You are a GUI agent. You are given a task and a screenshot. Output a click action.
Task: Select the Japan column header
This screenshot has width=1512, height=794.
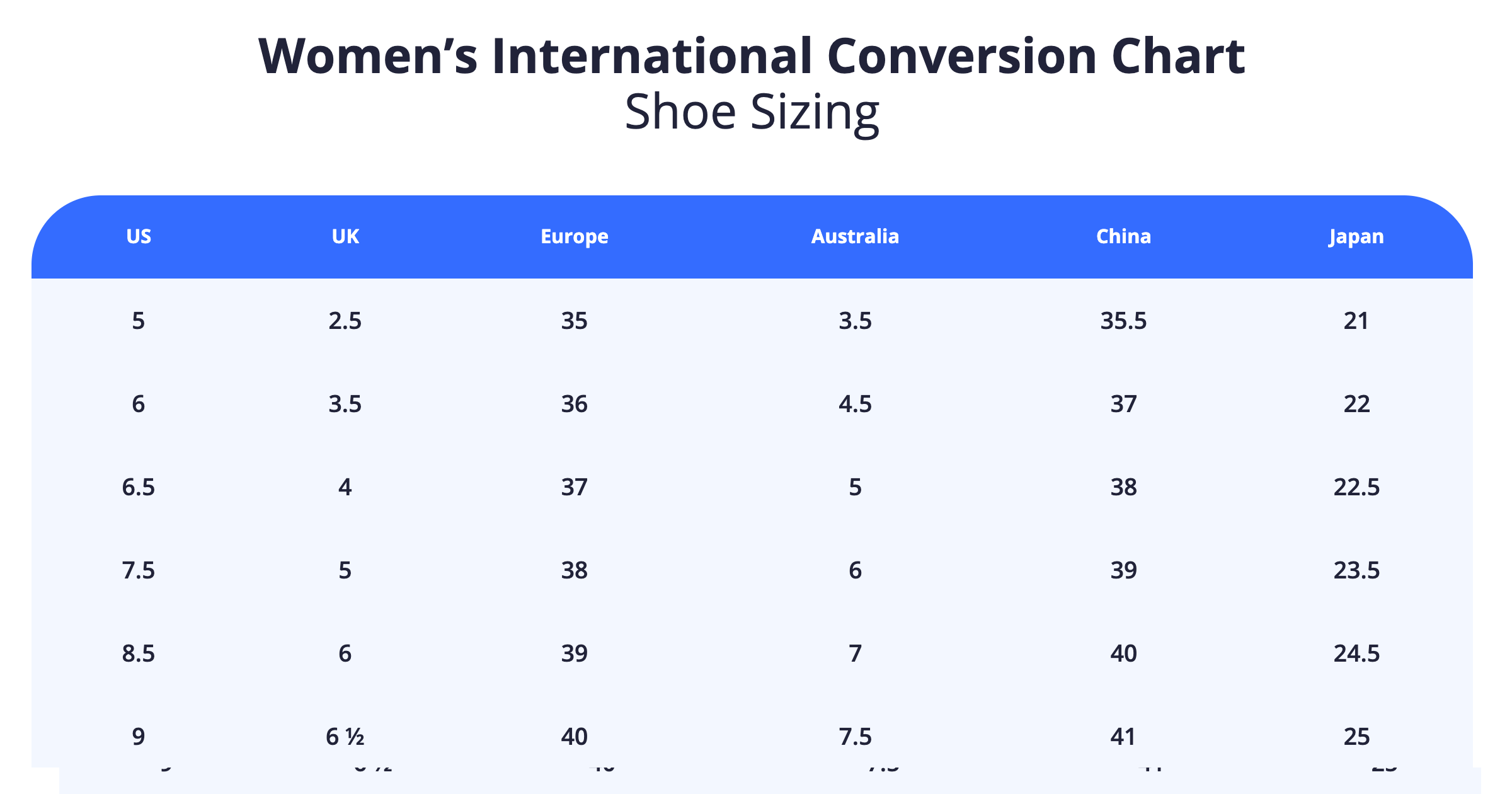pyautogui.click(x=1356, y=236)
